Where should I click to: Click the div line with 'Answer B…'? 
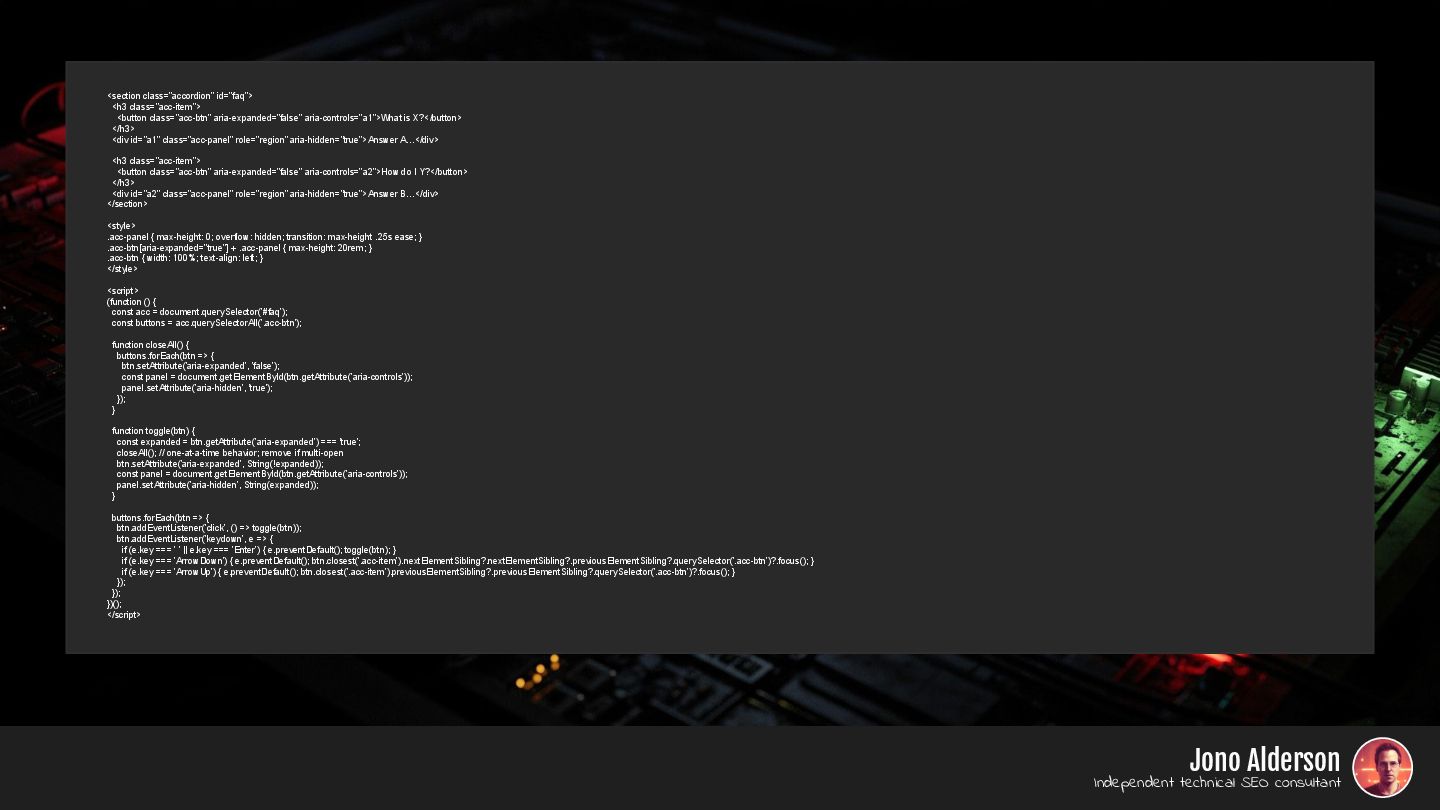click(x=275, y=194)
